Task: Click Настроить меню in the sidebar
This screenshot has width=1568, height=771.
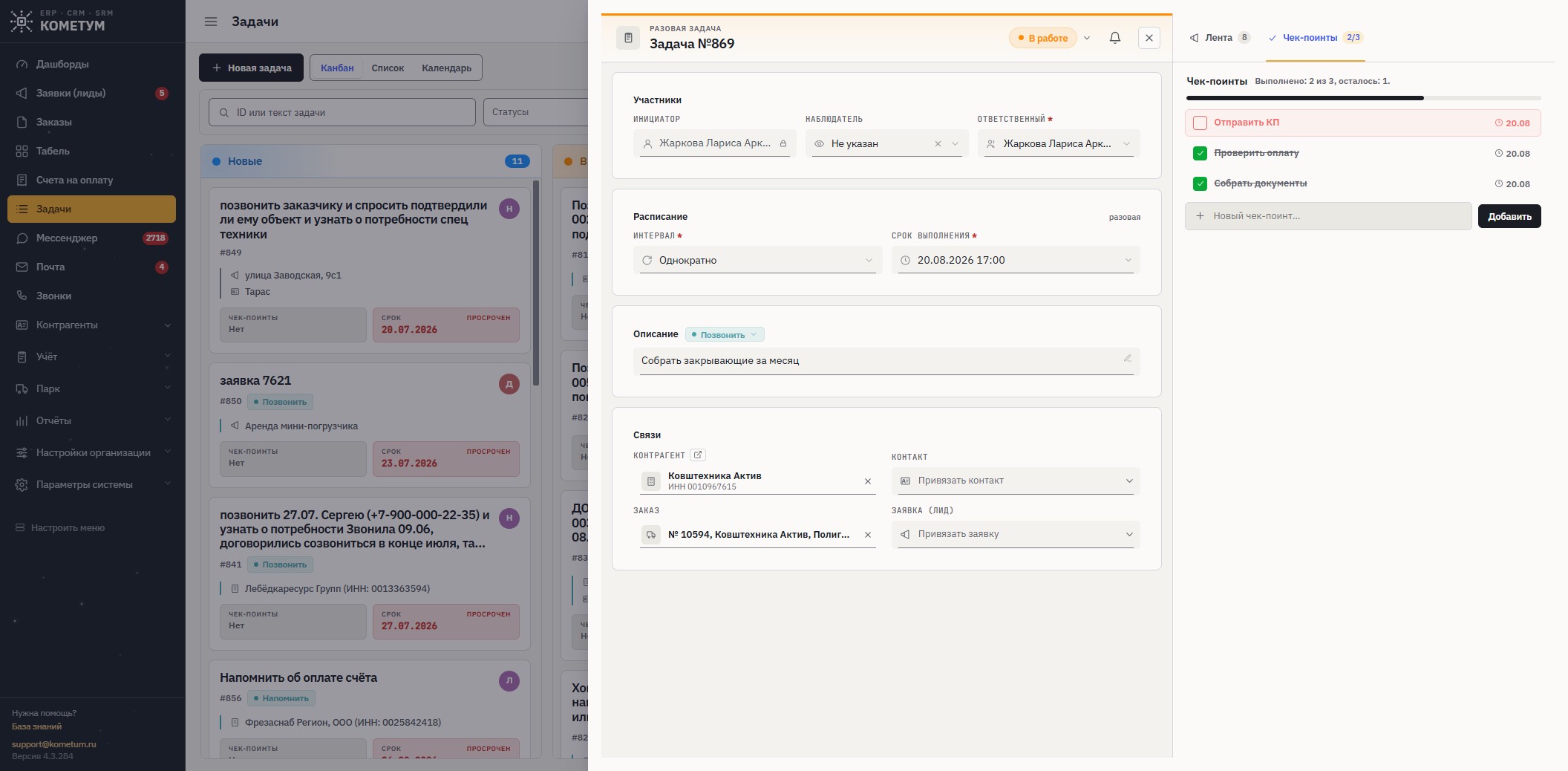Action: (60, 527)
